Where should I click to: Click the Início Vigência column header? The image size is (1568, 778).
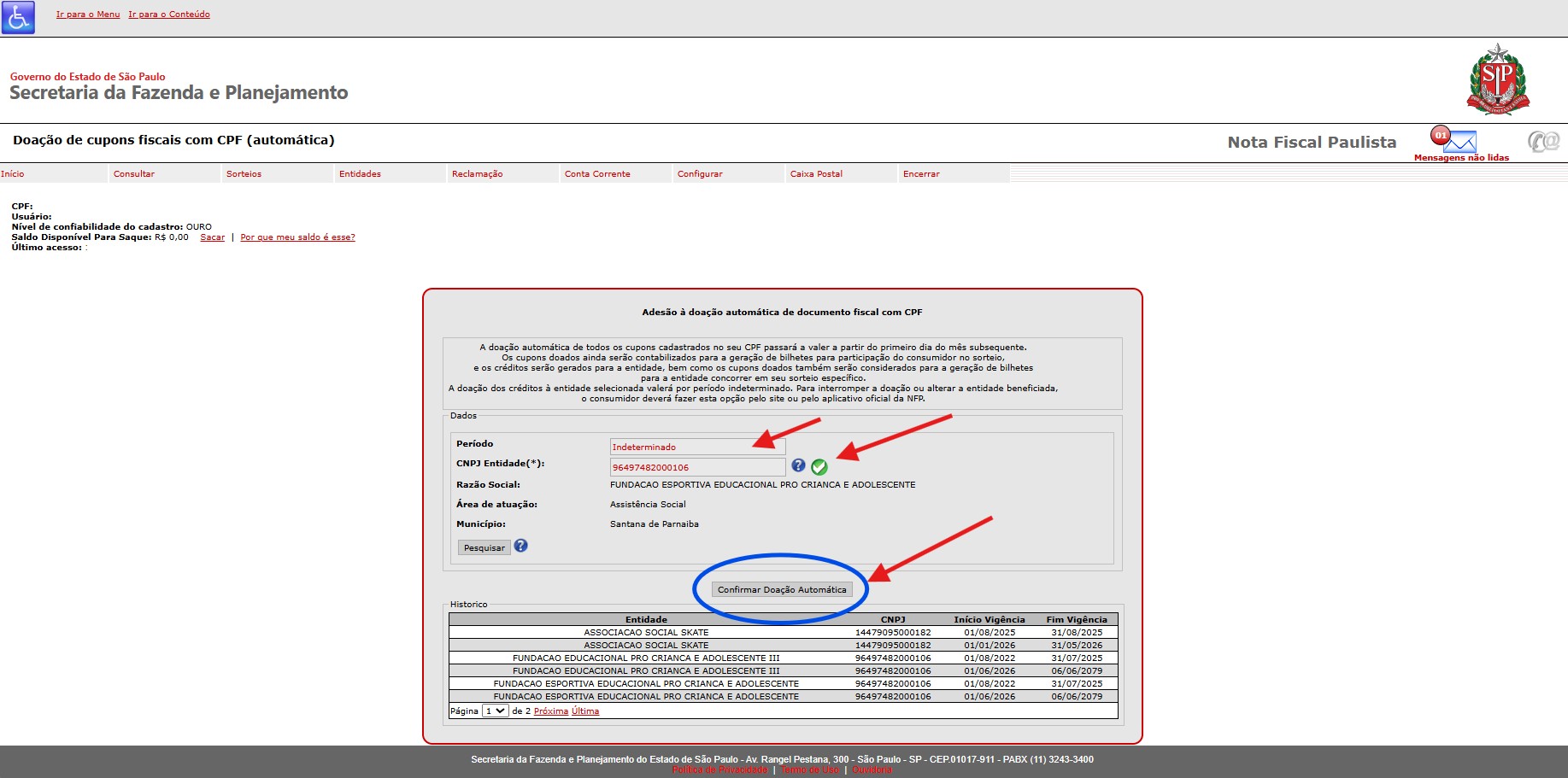(990, 620)
